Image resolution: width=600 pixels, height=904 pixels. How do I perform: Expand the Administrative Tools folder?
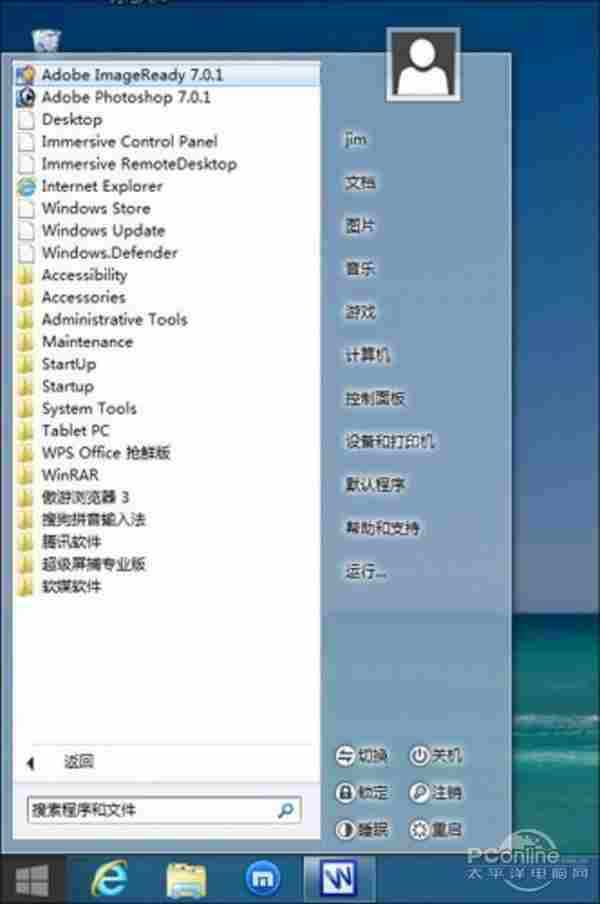click(114, 319)
